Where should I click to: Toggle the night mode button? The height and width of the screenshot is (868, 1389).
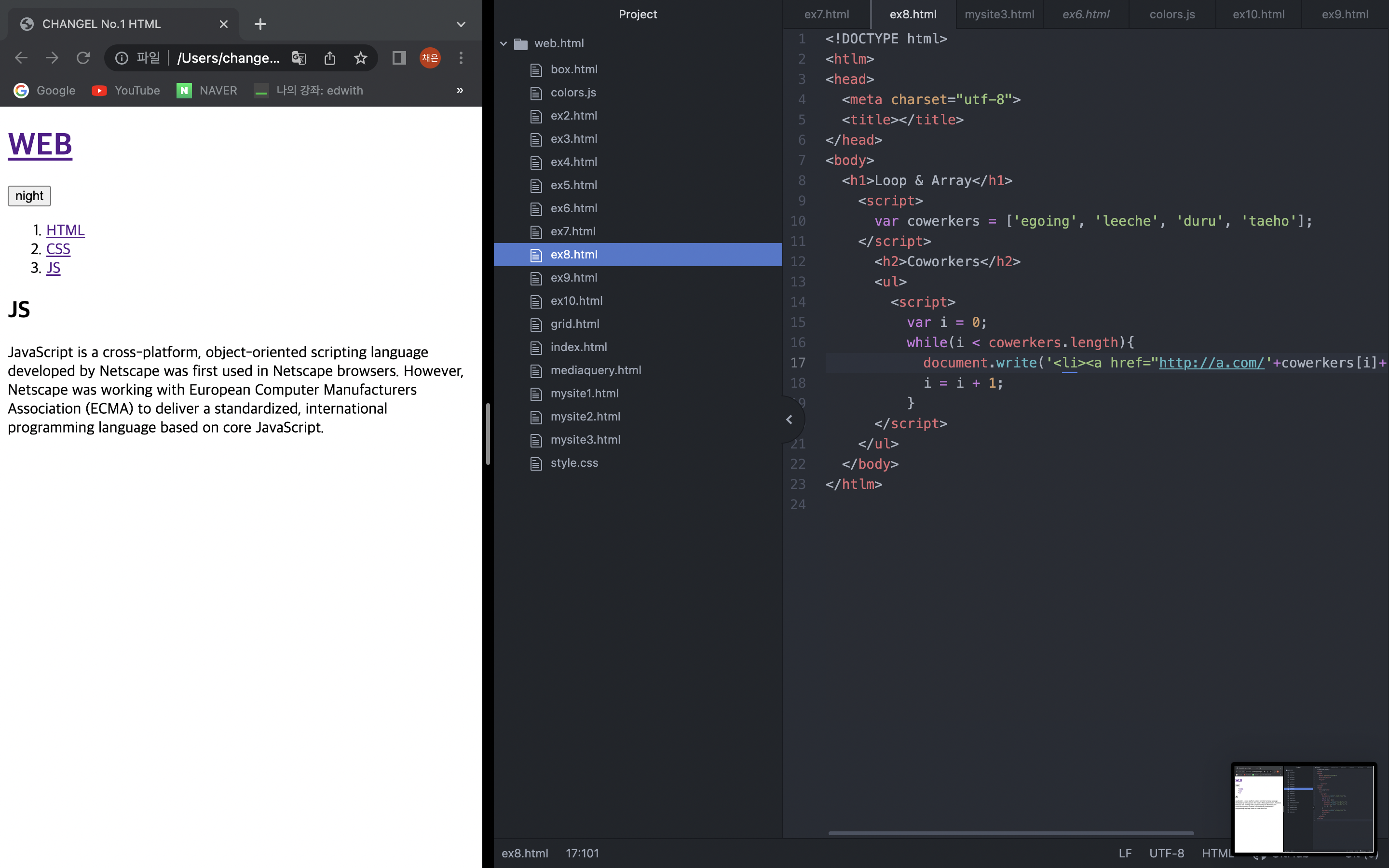tap(29, 196)
